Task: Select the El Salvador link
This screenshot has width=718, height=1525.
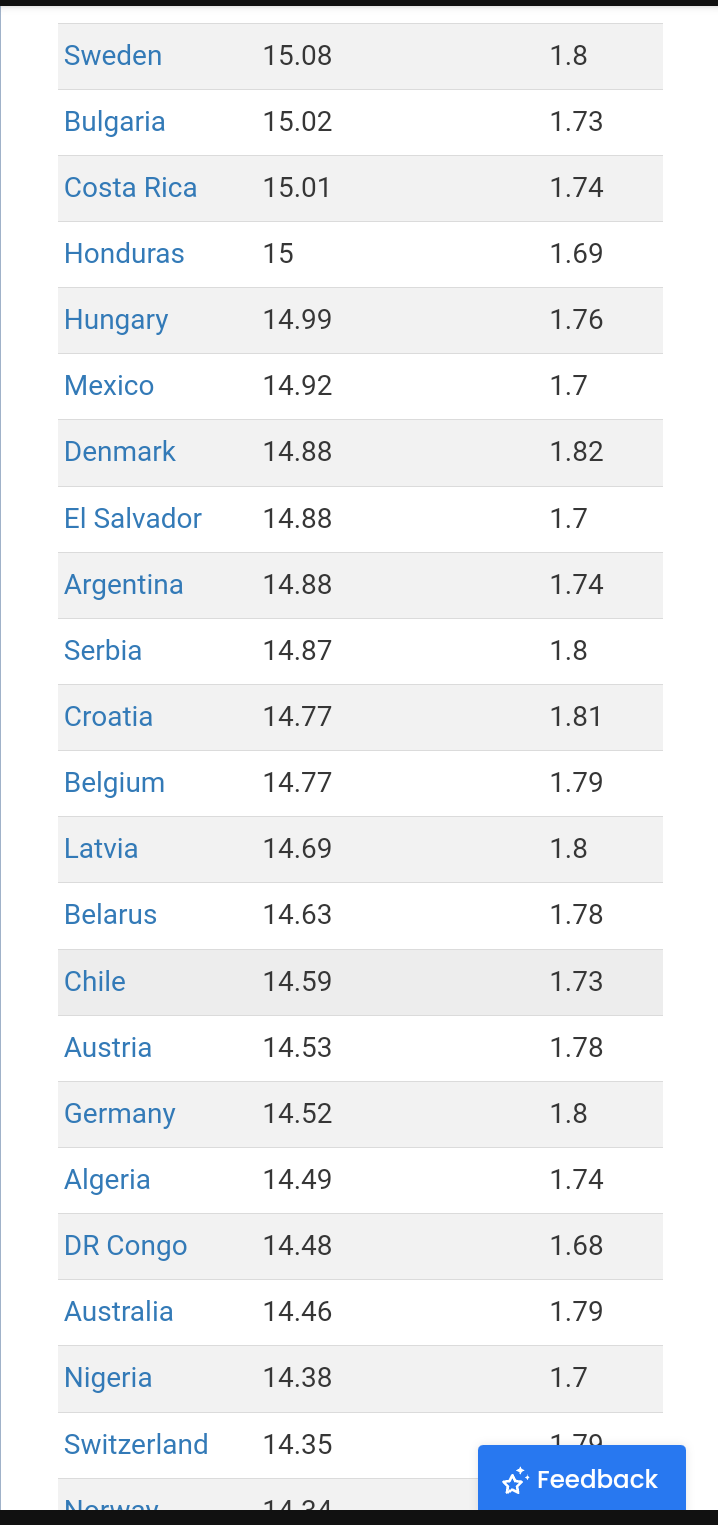Action: pyautogui.click(x=133, y=519)
